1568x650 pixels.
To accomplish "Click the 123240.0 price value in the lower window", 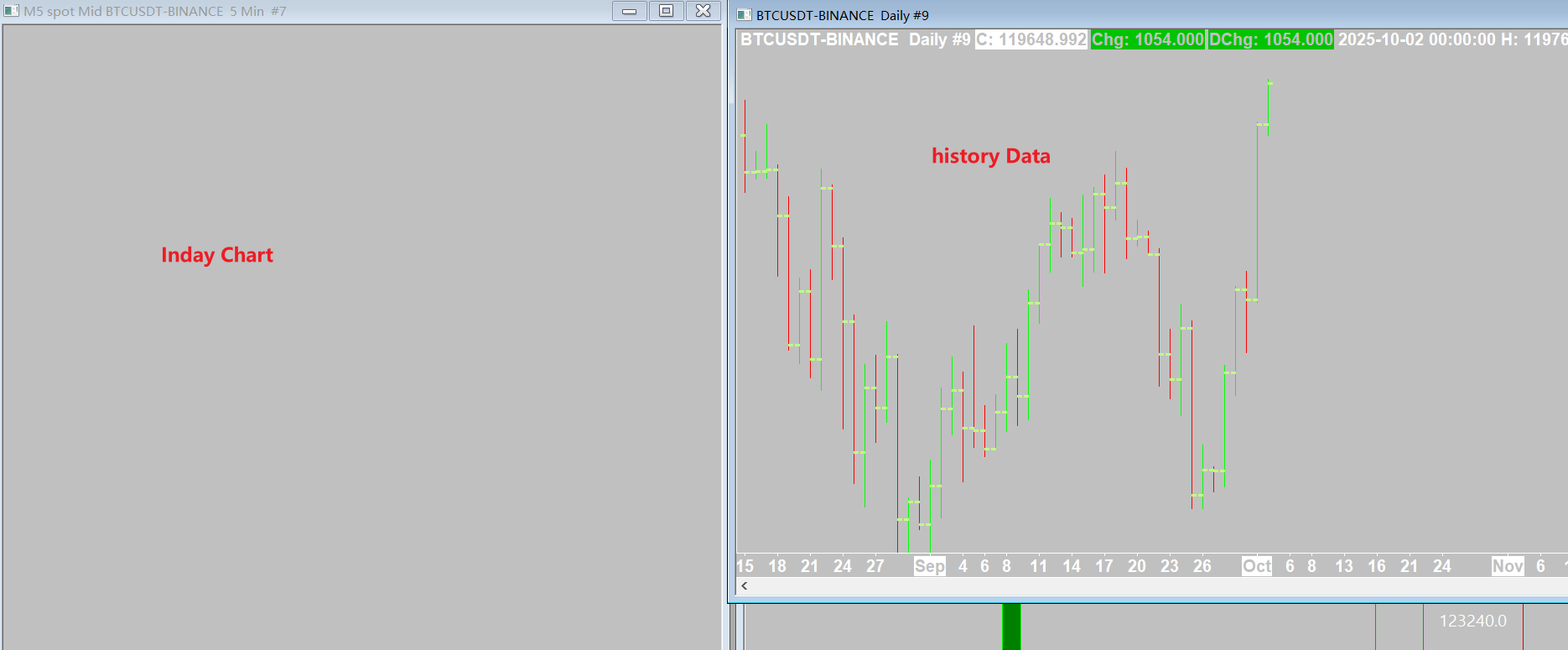I will [1473, 621].
